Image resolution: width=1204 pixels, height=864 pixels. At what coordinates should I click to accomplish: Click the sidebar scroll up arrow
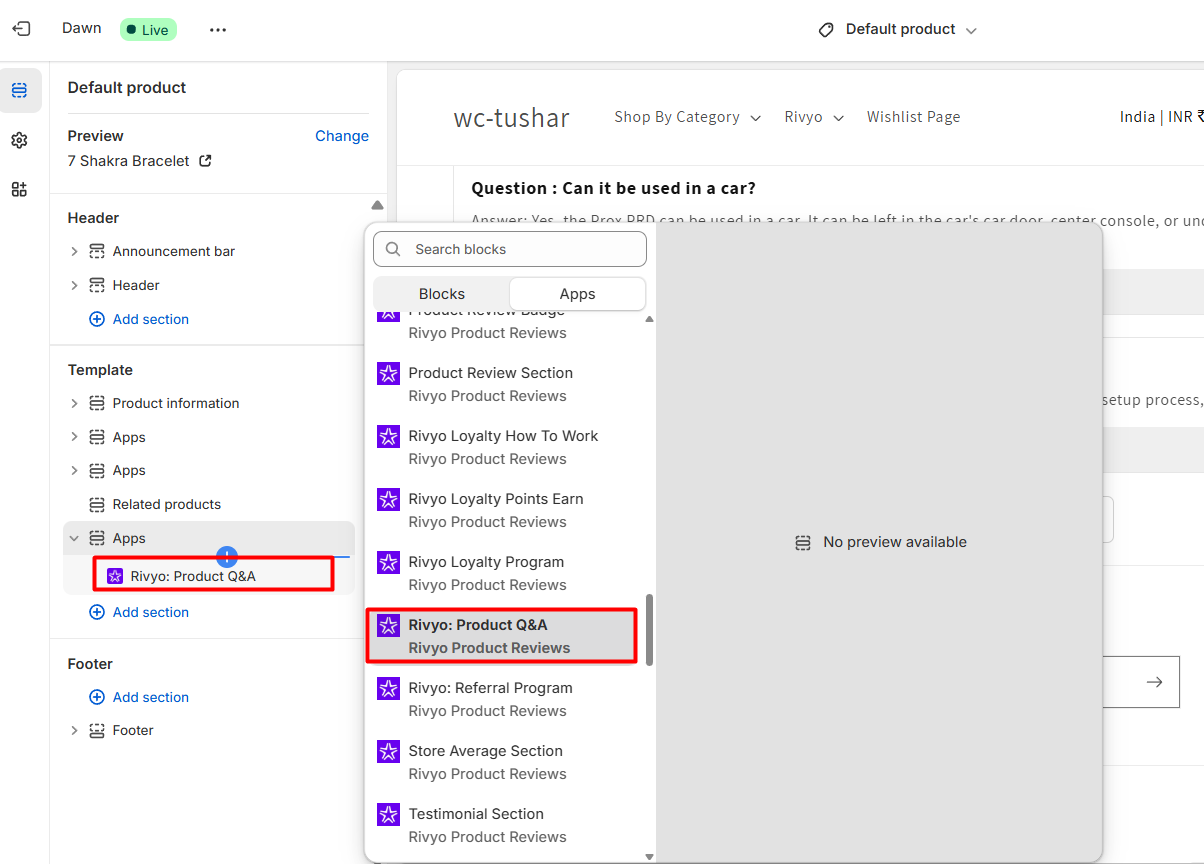(377, 205)
